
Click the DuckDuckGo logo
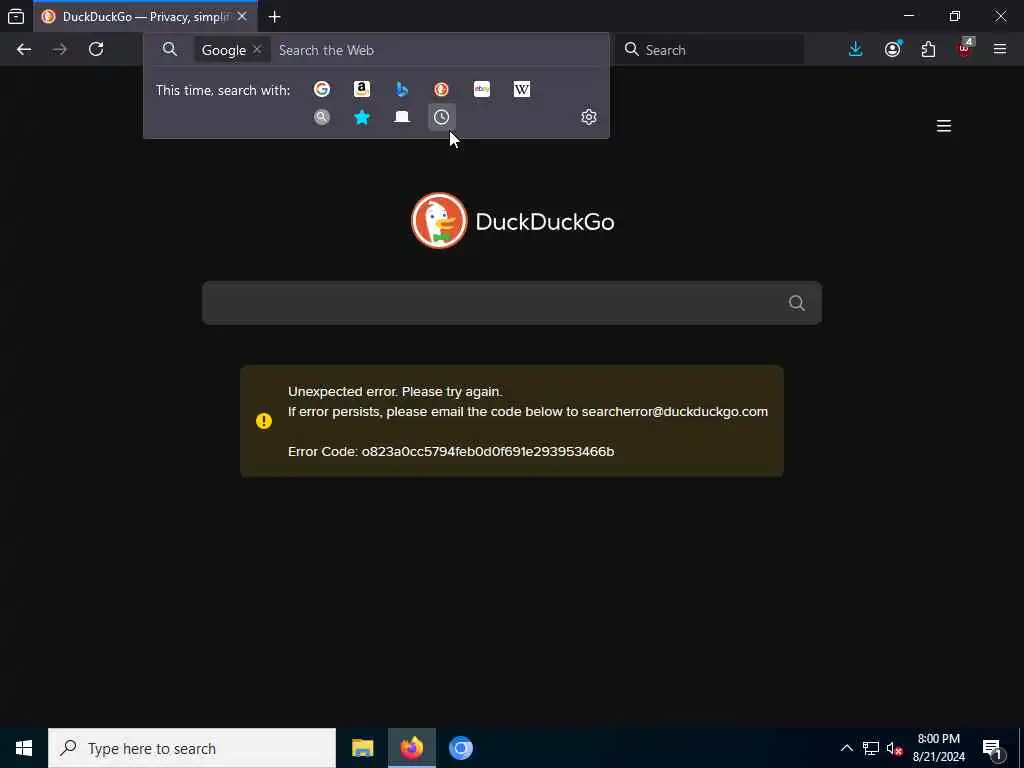point(512,221)
